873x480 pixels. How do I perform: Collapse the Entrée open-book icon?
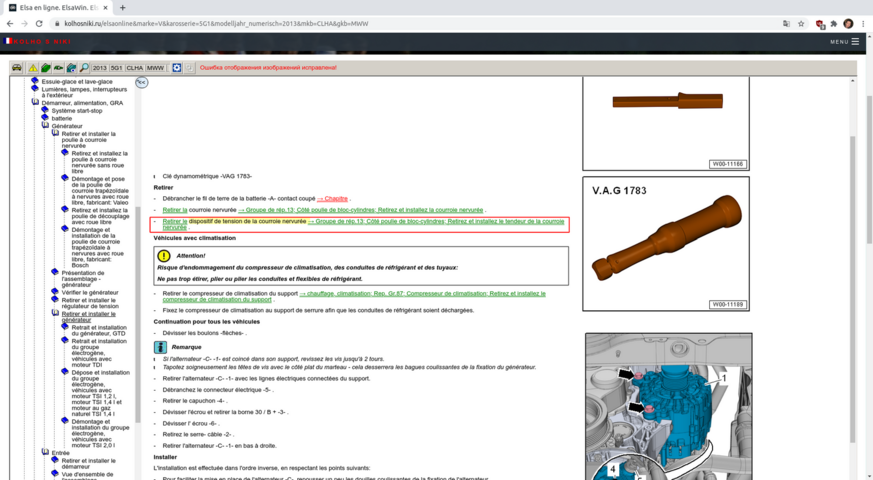coord(45,452)
